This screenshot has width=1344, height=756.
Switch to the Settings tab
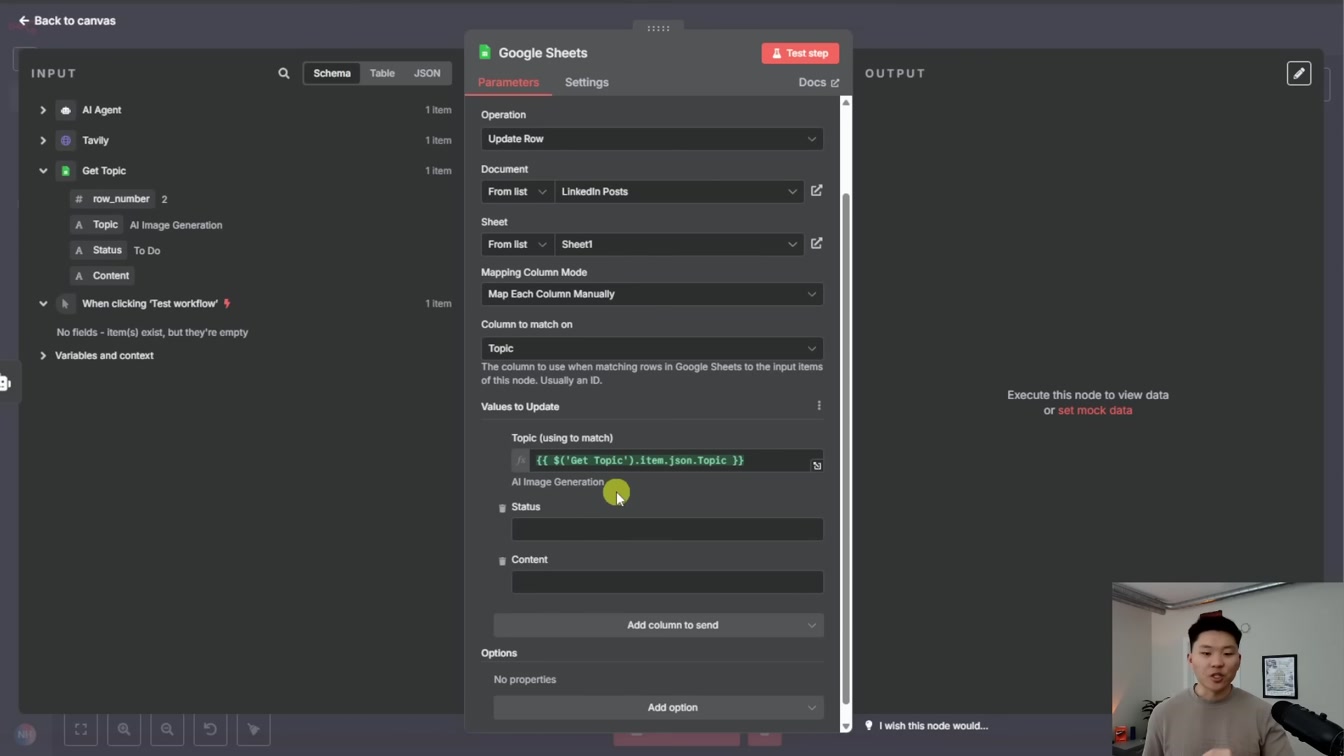click(586, 83)
